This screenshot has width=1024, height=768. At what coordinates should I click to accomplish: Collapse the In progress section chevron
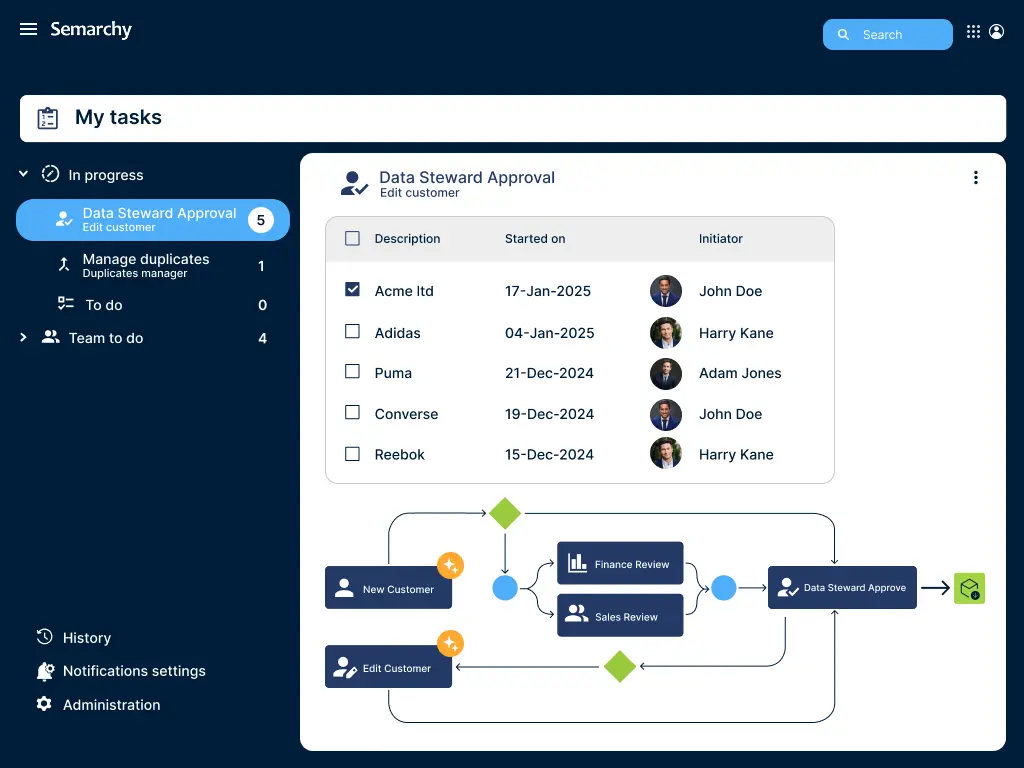(24, 174)
